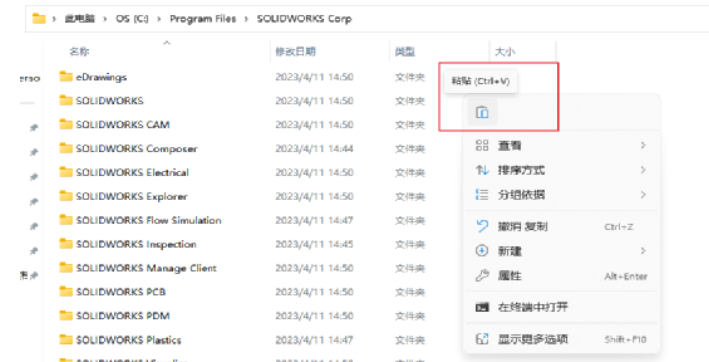709x362 pixels.
Task: Click the expand icon beside 显示更多选项
Action: coord(482,339)
